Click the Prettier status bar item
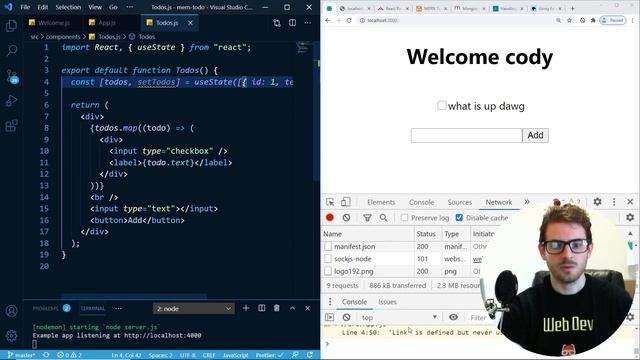640x360 pixels. pyautogui.click(x=269, y=355)
